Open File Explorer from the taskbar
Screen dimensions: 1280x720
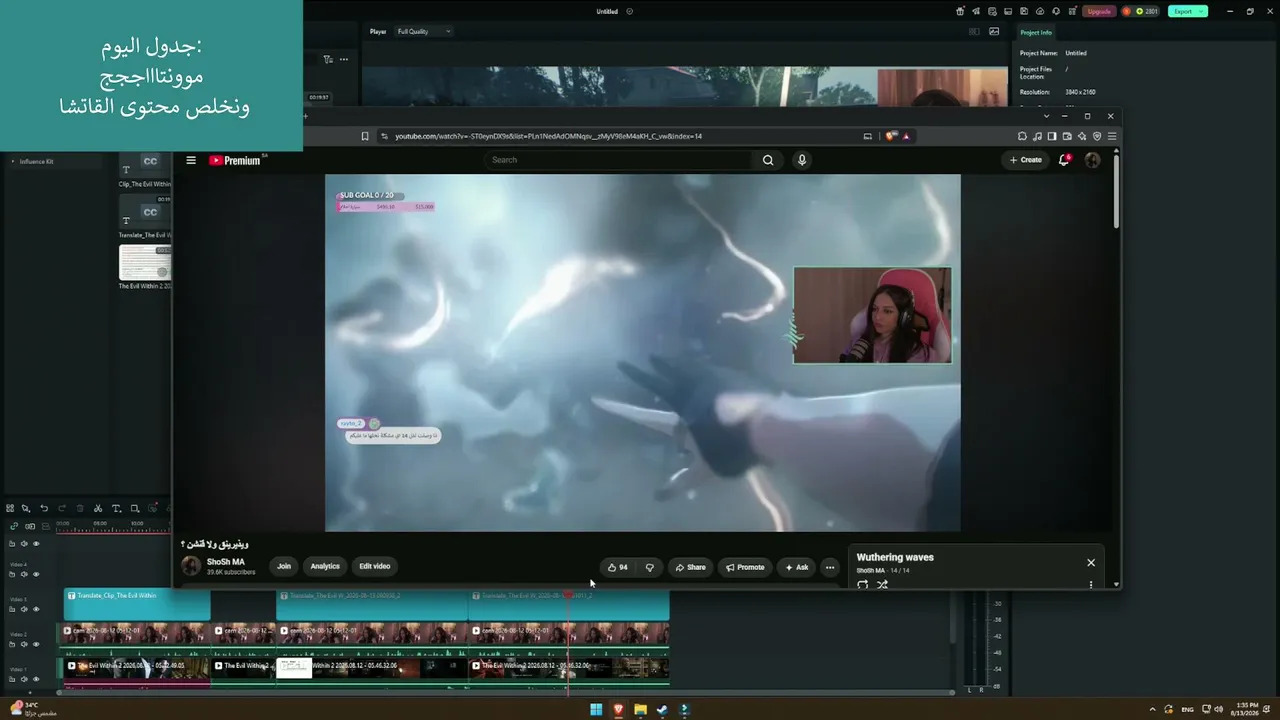point(640,710)
